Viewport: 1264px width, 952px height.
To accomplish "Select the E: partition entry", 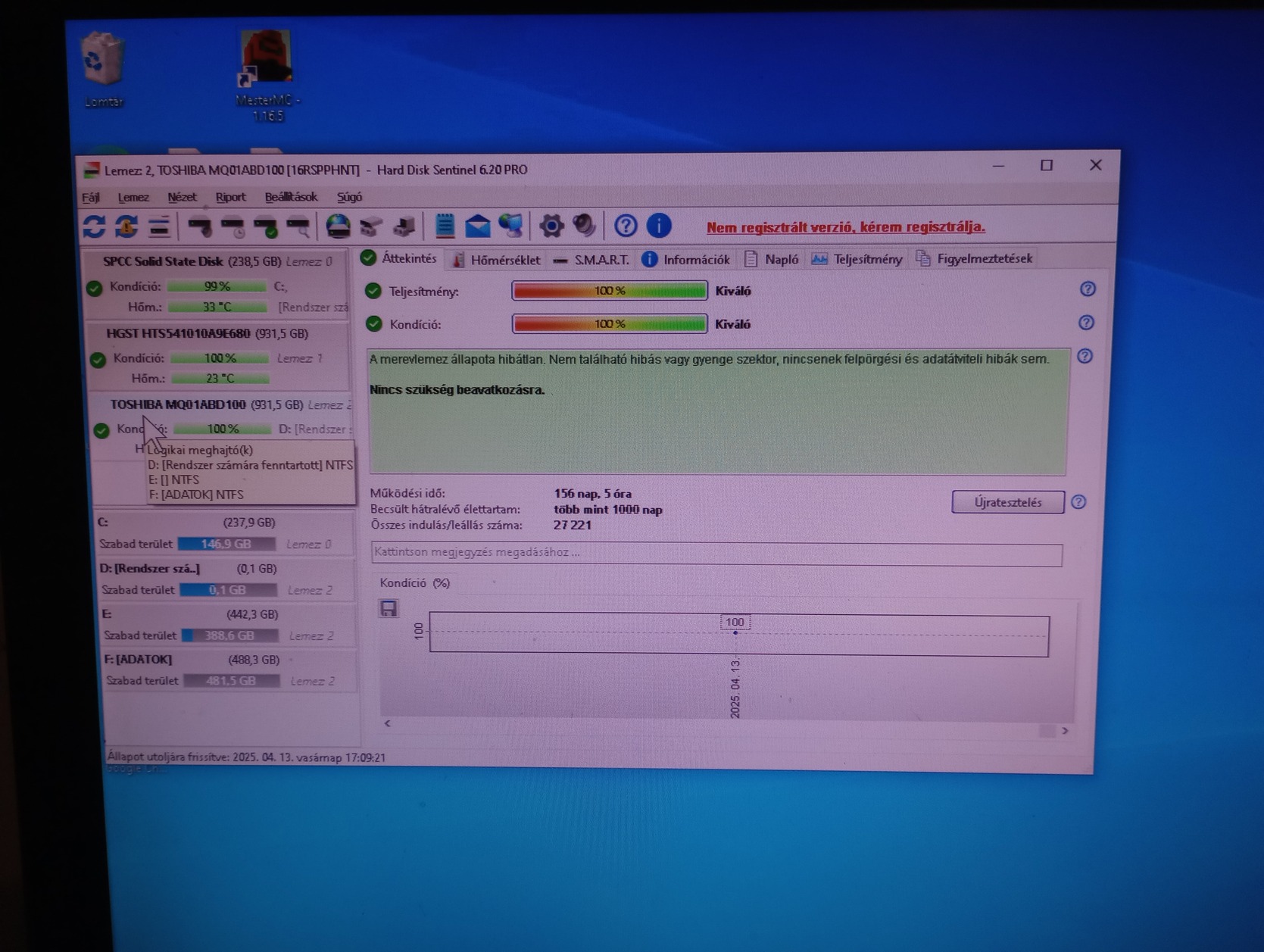I will [229, 625].
